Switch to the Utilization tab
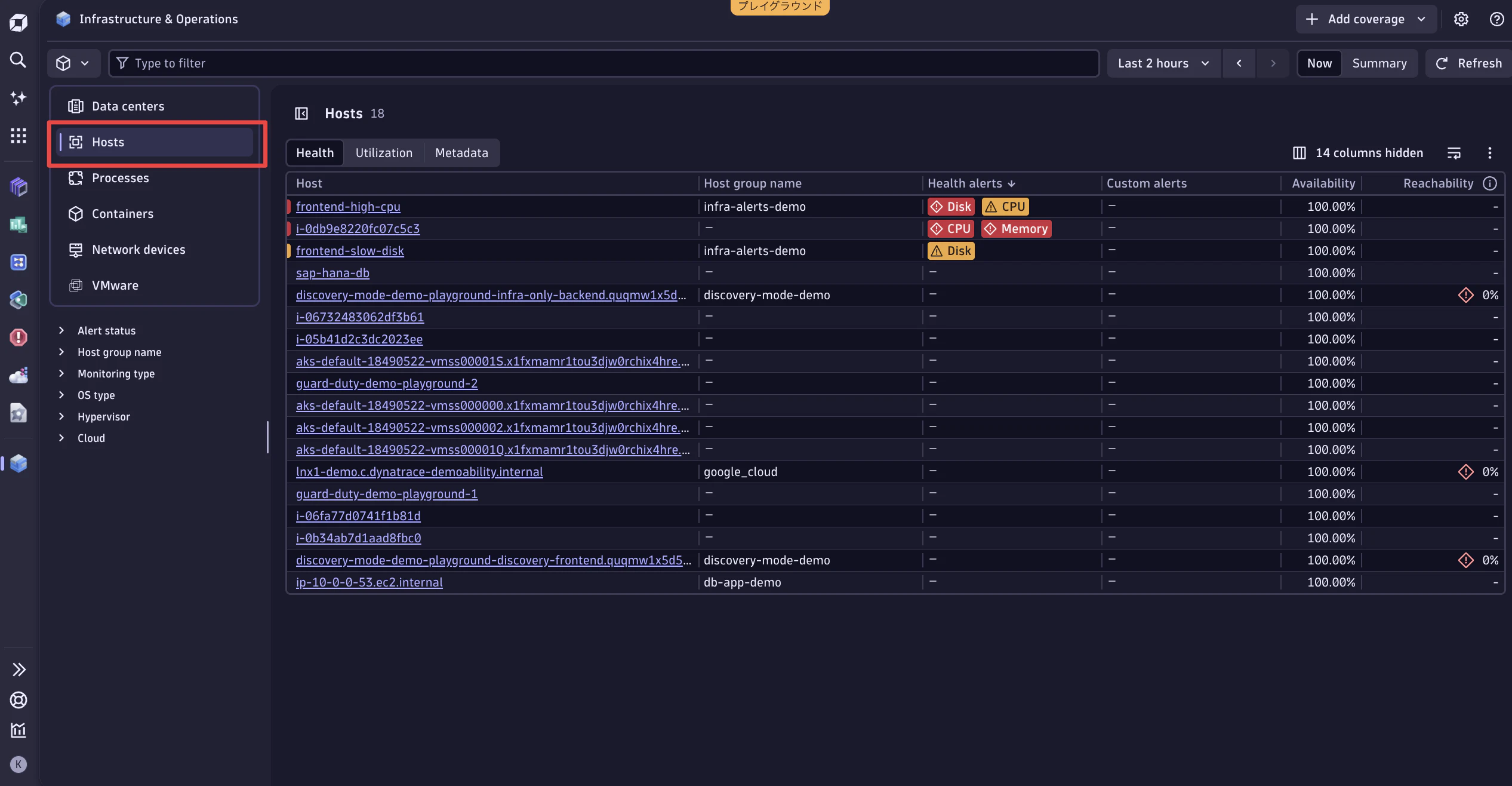This screenshot has height=786, width=1512. 384,153
